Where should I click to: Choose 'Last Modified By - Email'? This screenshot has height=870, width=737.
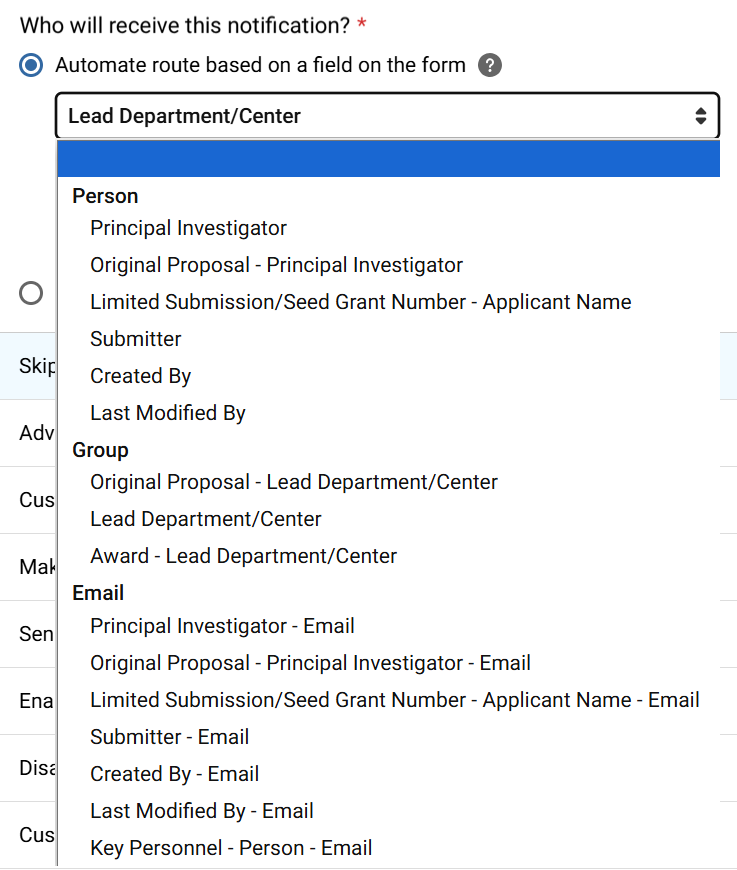[201, 810]
